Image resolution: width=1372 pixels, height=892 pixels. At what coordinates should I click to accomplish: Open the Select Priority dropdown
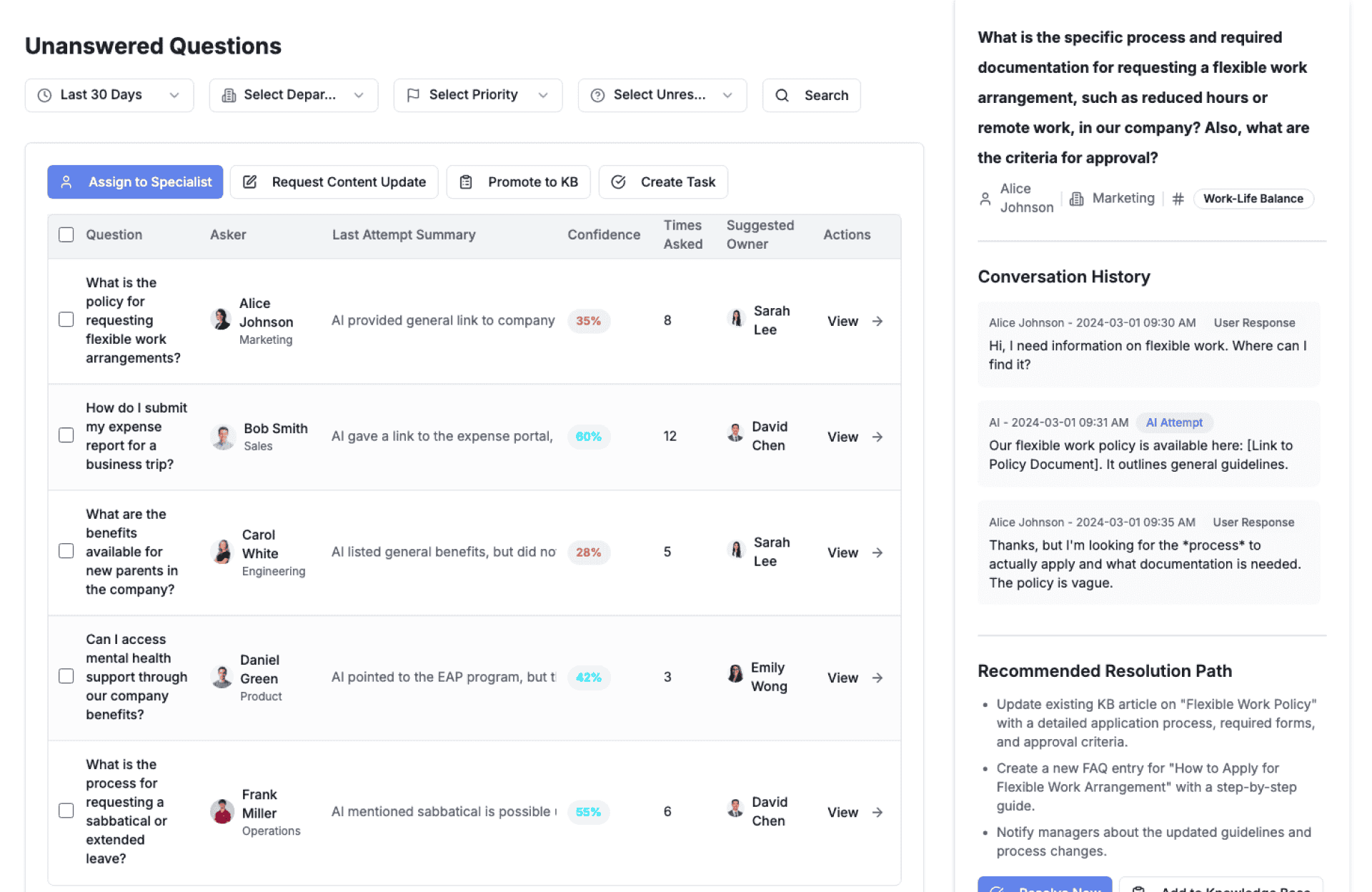pos(477,95)
